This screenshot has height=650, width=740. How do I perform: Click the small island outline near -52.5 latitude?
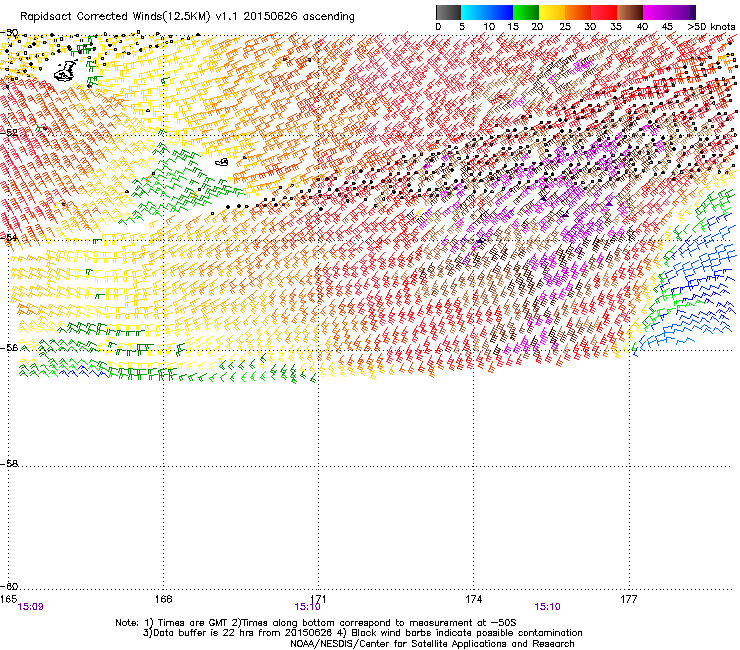(222, 162)
